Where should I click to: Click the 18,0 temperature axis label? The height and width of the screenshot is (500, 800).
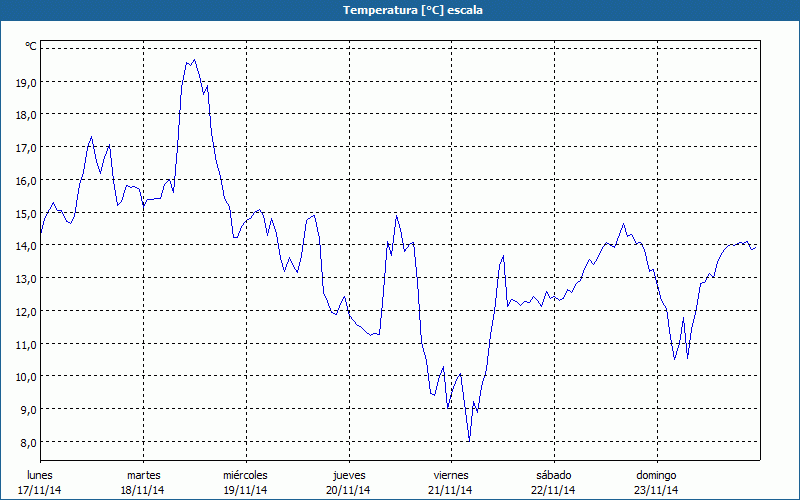click(26, 115)
